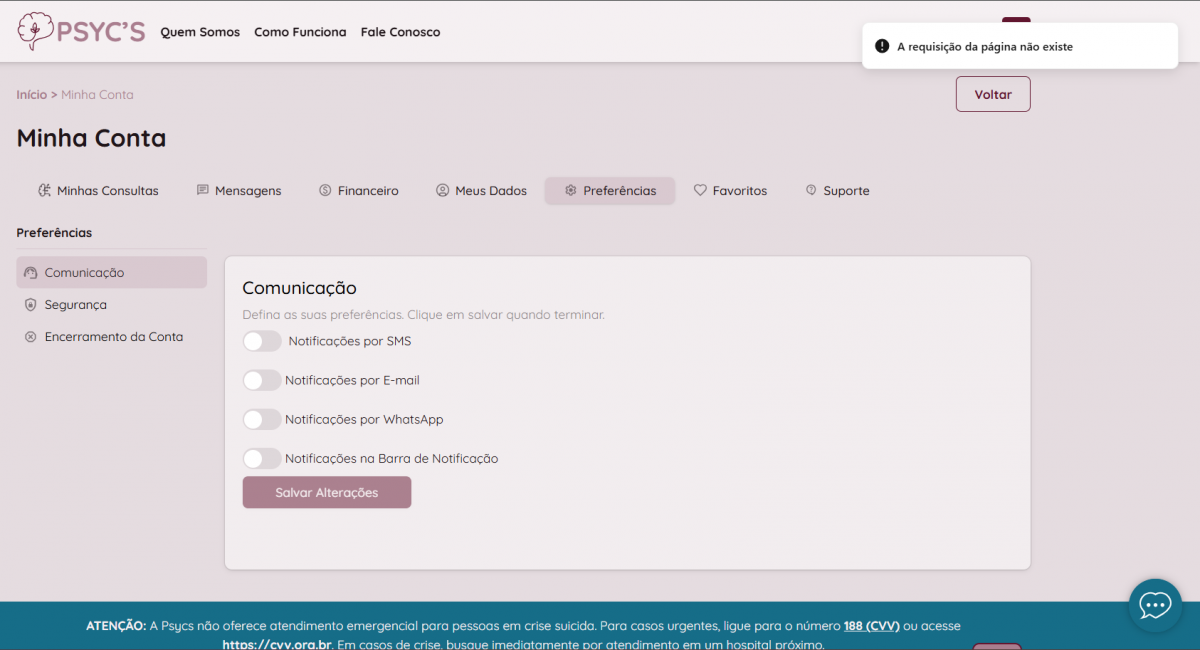Open the Suporte tab
1200x650 pixels.
[837, 191]
